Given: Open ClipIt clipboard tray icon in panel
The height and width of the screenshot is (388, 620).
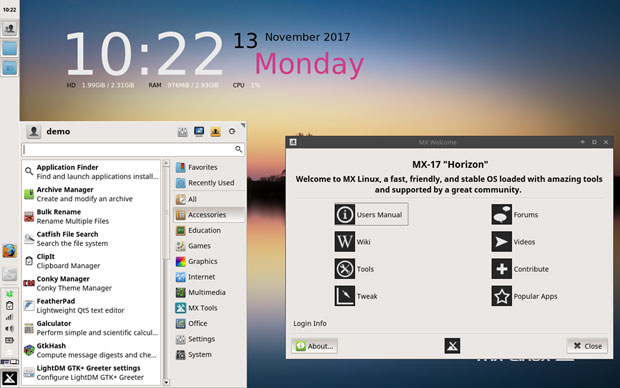Looking at the screenshot, I should (9, 305).
